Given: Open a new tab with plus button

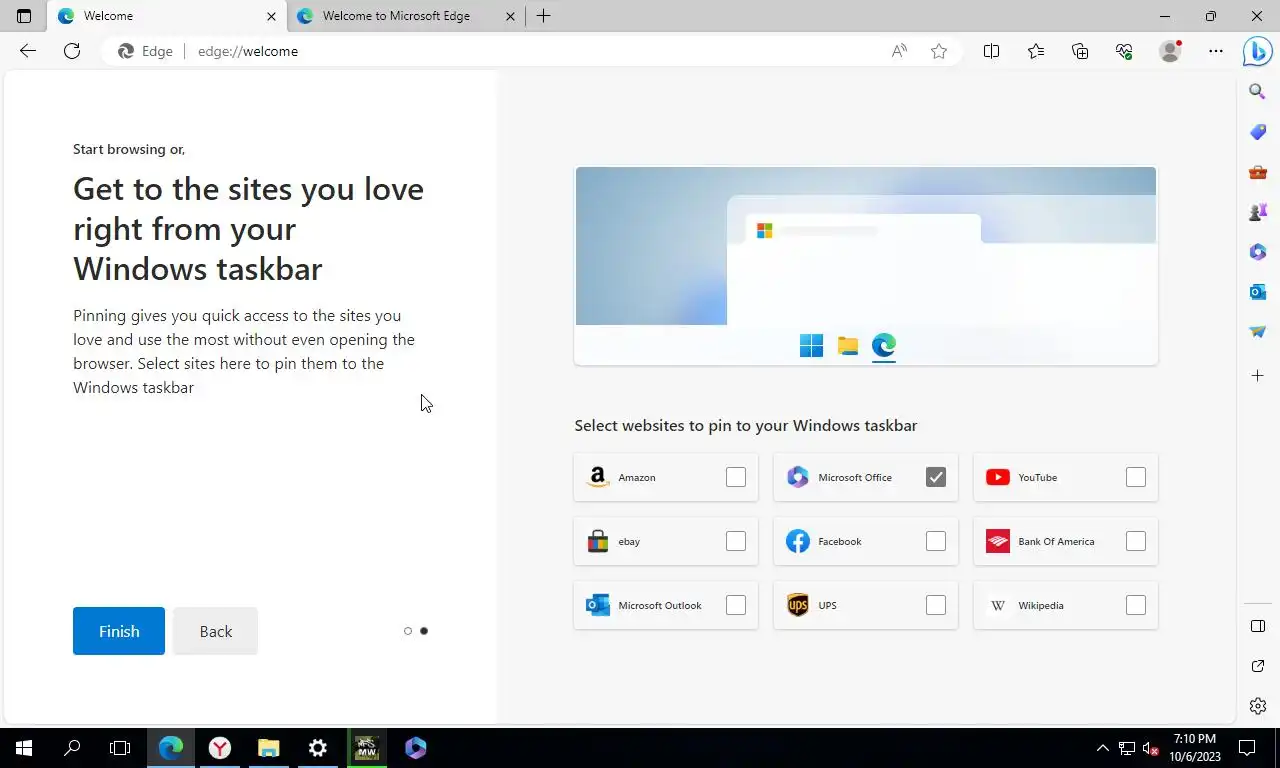Looking at the screenshot, I should pyautogui.click(x=543, y=16).
